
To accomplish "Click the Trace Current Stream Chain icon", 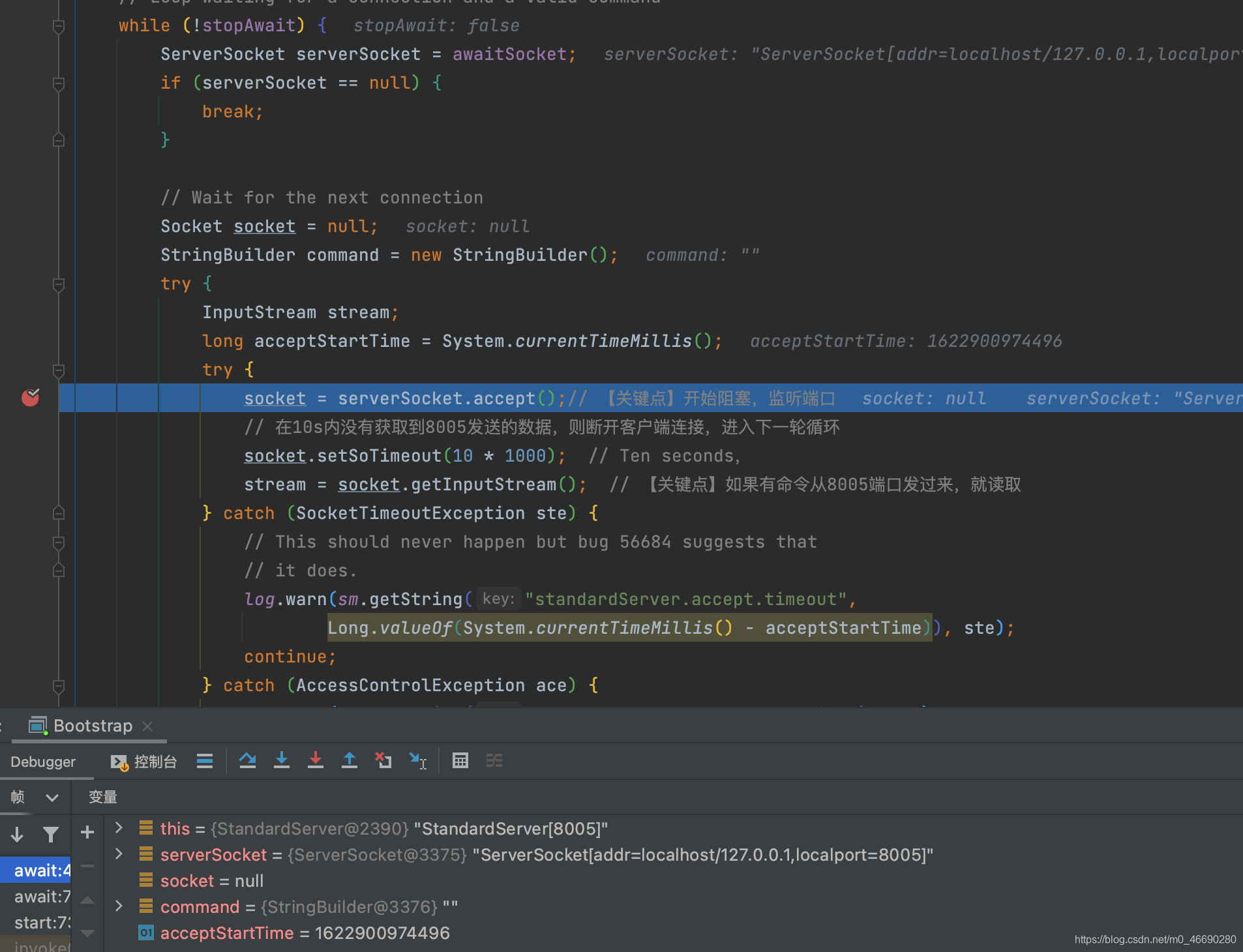I will (494, 760).
